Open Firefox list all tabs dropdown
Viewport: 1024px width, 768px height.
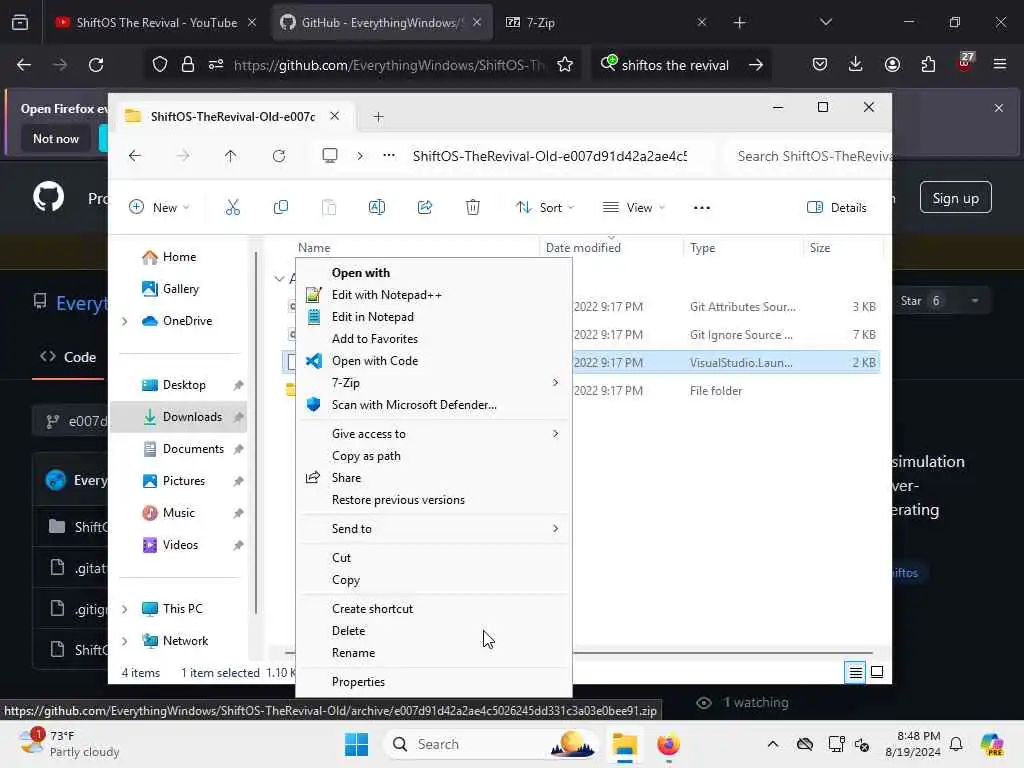point(825,22)
